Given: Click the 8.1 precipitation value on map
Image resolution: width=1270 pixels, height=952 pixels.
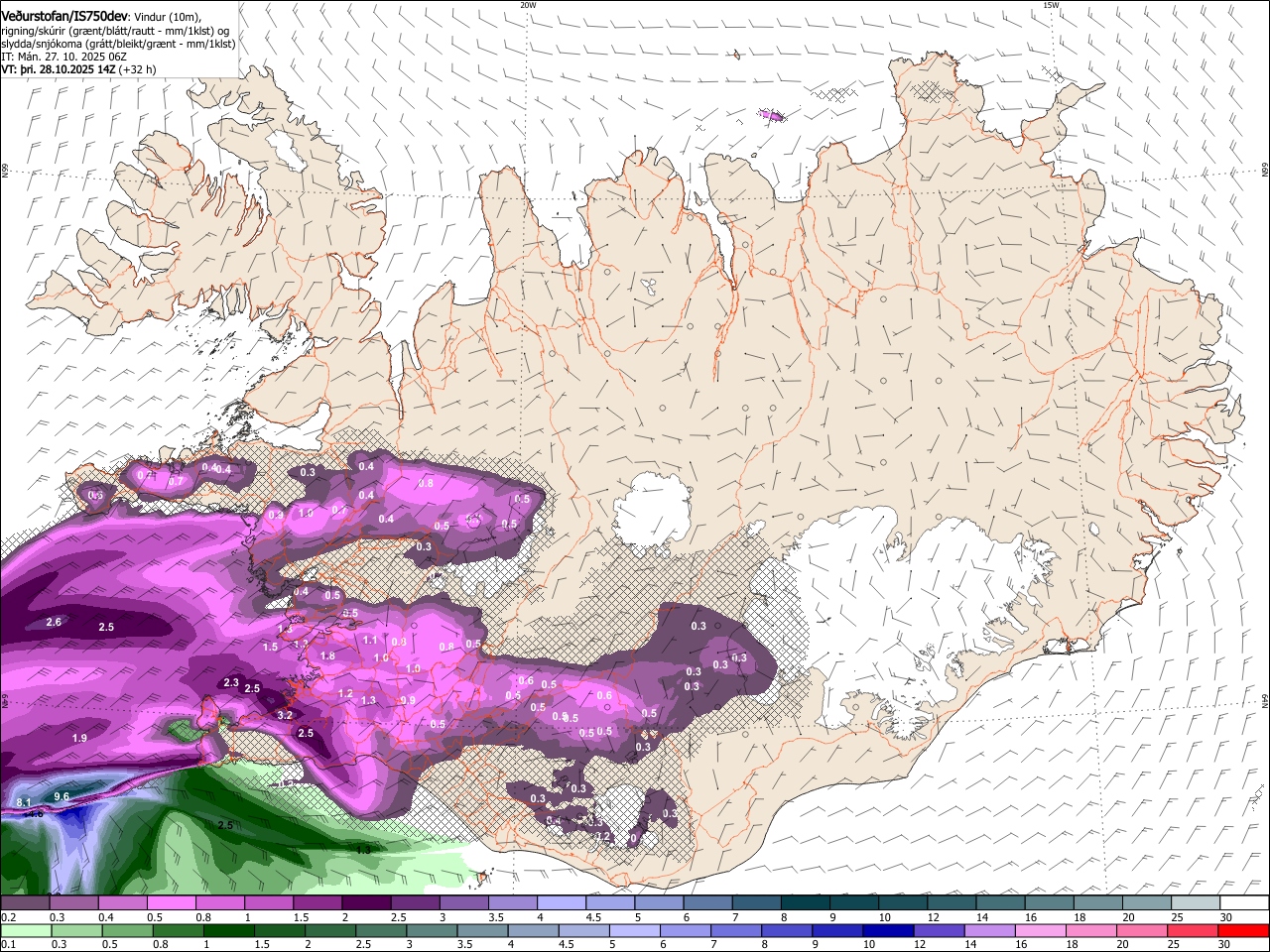Looking at the screenshot, I should click(x=26, y=801).
